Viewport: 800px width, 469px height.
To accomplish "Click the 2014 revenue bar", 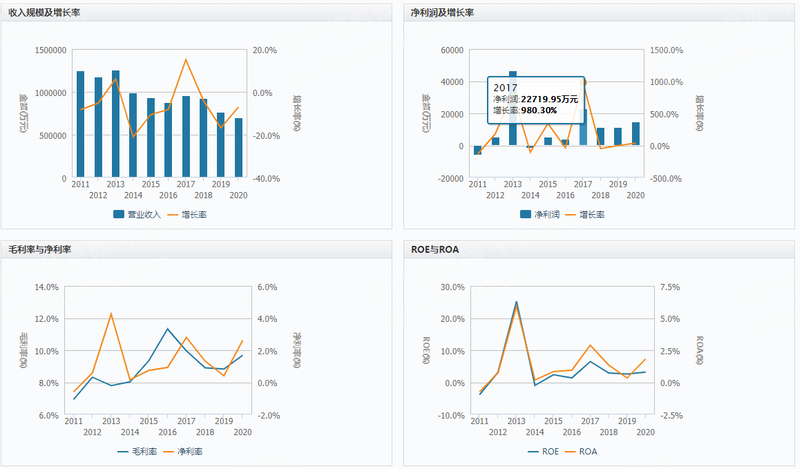I will coord(133,135).
